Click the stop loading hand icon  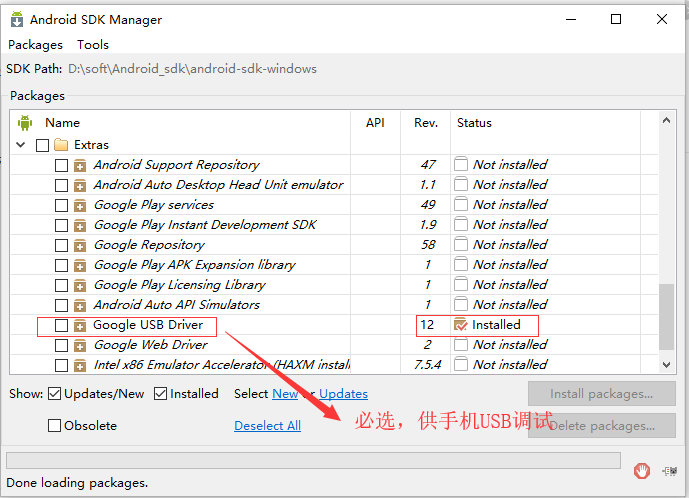click(x=642, y=470)
